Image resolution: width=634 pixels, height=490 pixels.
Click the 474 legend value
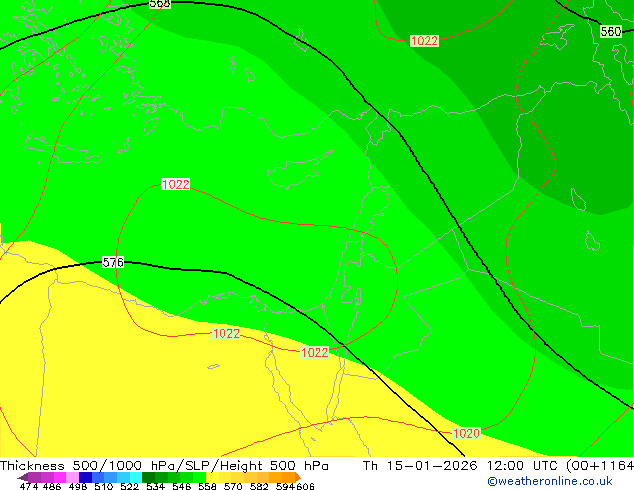tap(29, 486)
